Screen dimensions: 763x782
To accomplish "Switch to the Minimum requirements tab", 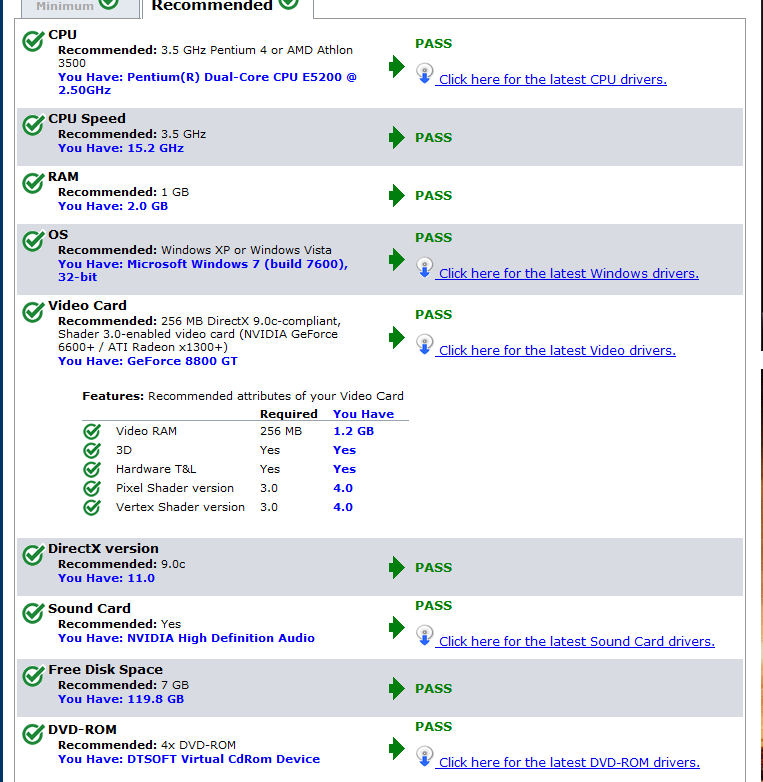I will pos(77,6).
